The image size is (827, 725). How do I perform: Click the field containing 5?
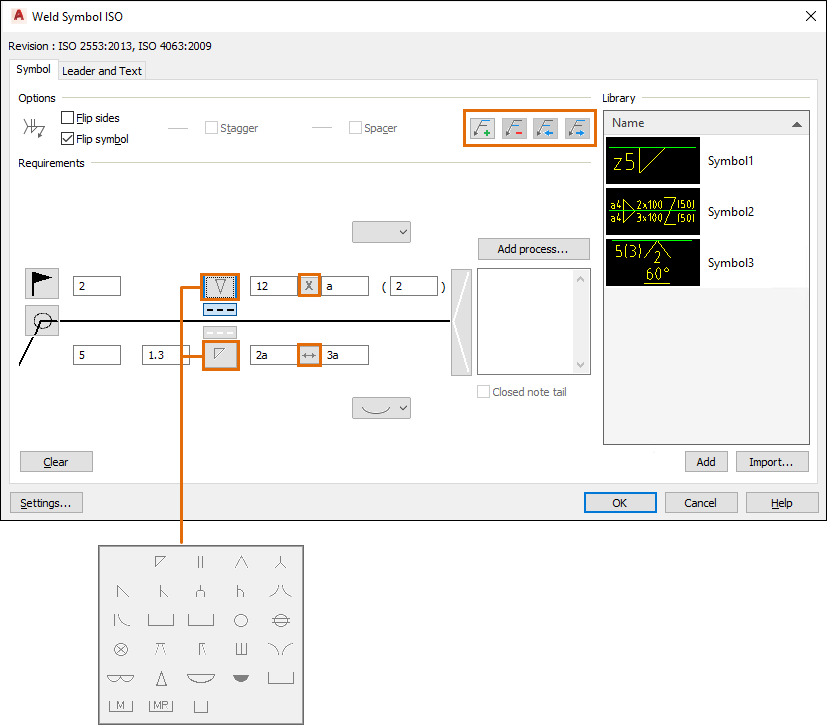click(x=97, y=355)
